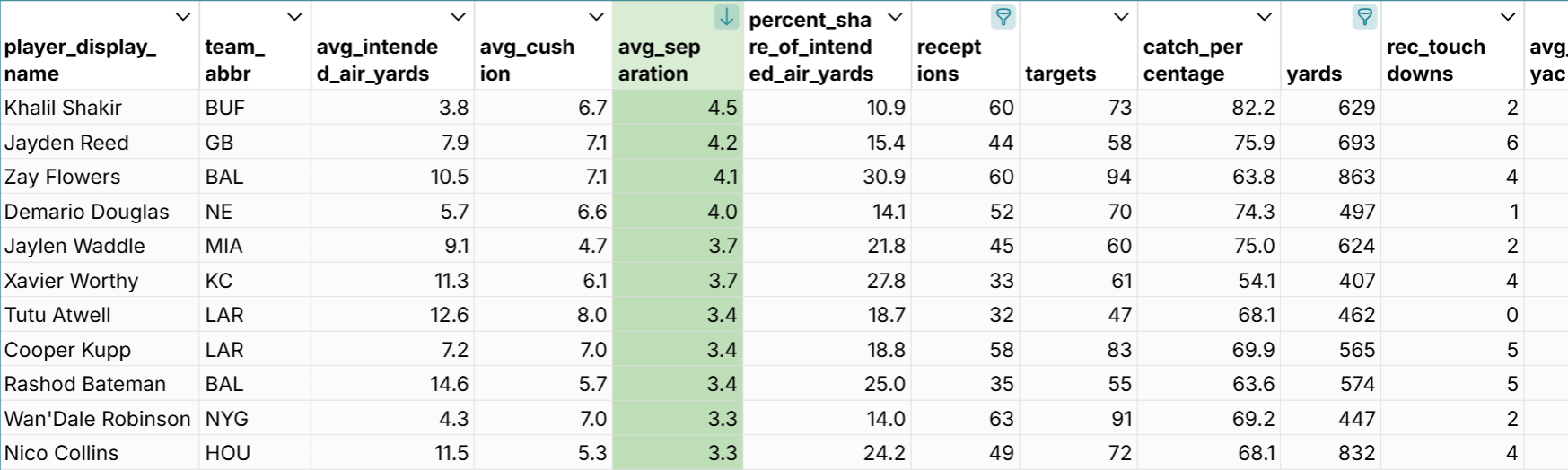This screenshot has width=1568, height=470.
Task: Select Zay Flowers' yards value 863
Action: point(1355,177)
